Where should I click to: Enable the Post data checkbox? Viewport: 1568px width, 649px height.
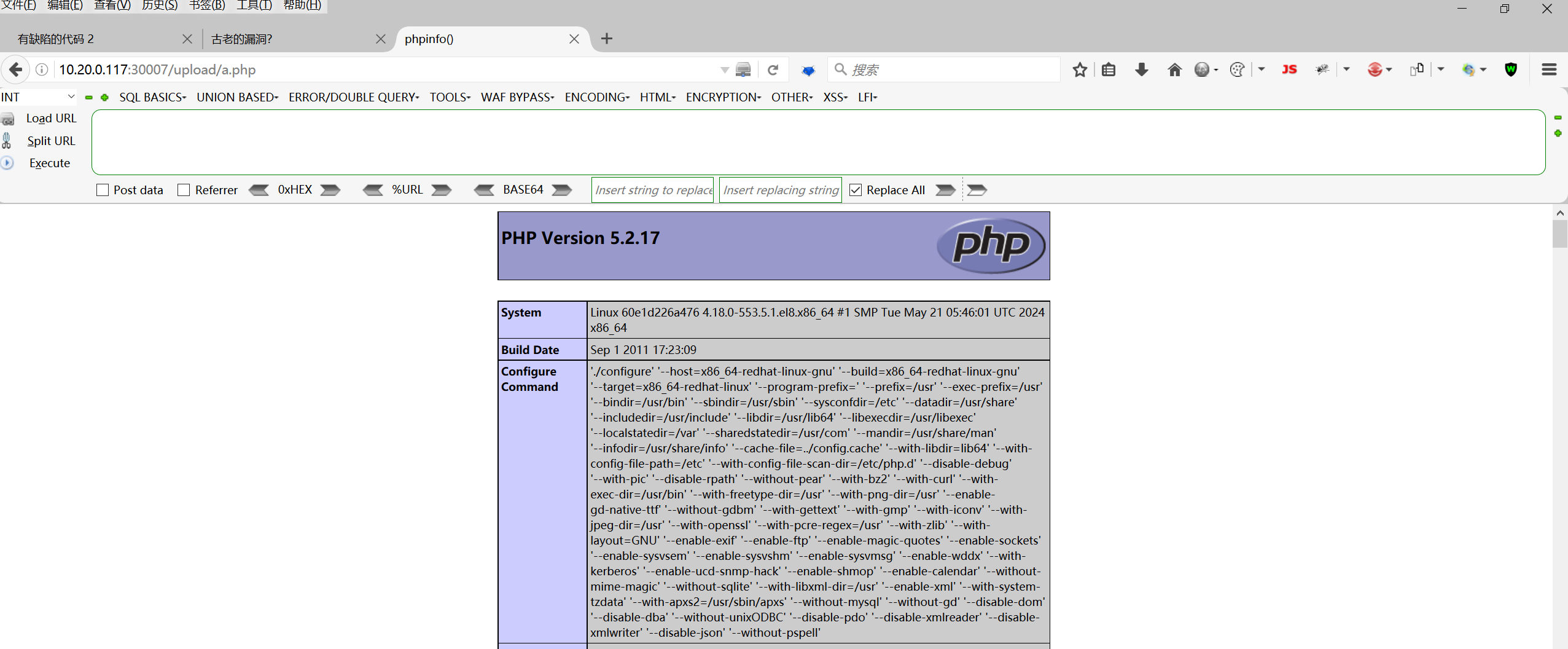pyautogui.click(x=103, y=190)
